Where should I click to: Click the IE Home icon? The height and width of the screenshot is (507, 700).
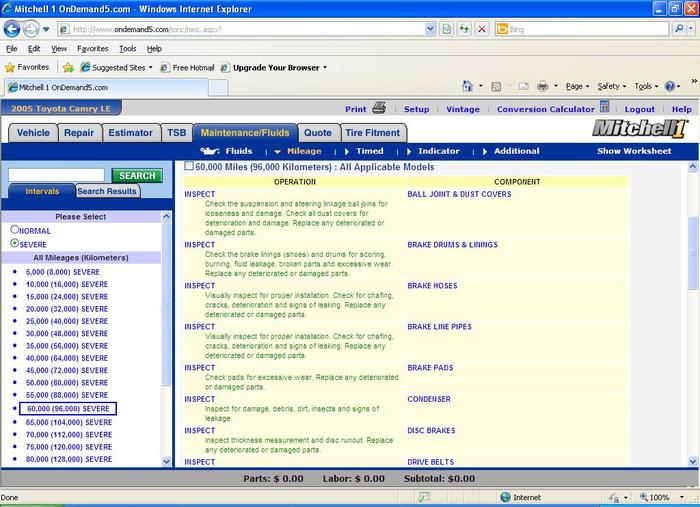click(x=467, y=87)
